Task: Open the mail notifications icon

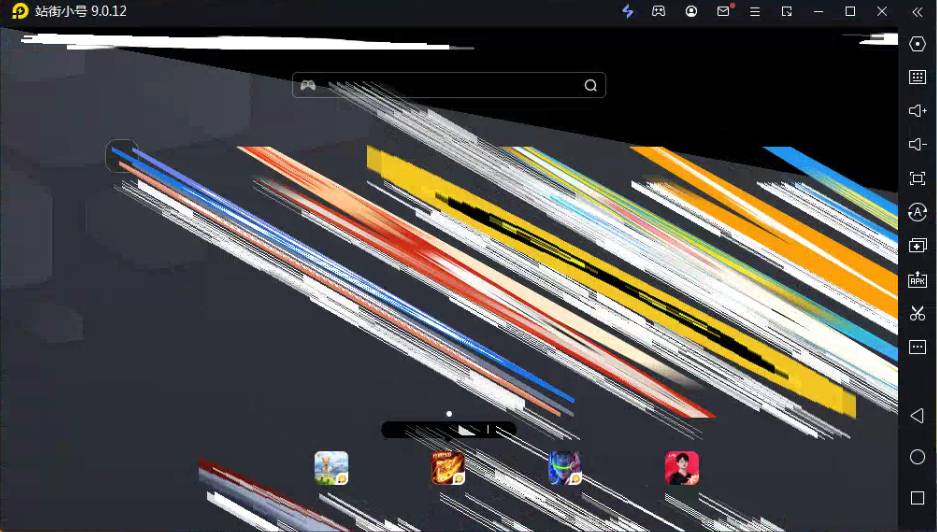Action: (723, 11)
